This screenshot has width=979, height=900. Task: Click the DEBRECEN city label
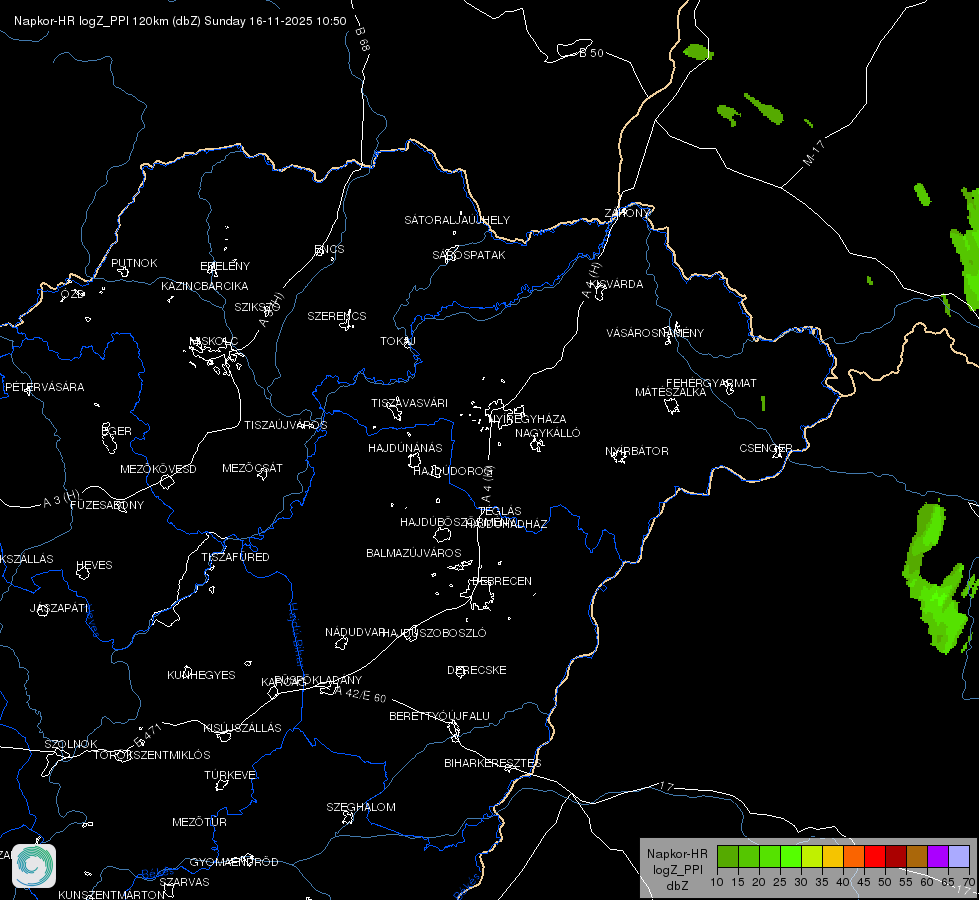pyautogui.click(x=502, y=581)
